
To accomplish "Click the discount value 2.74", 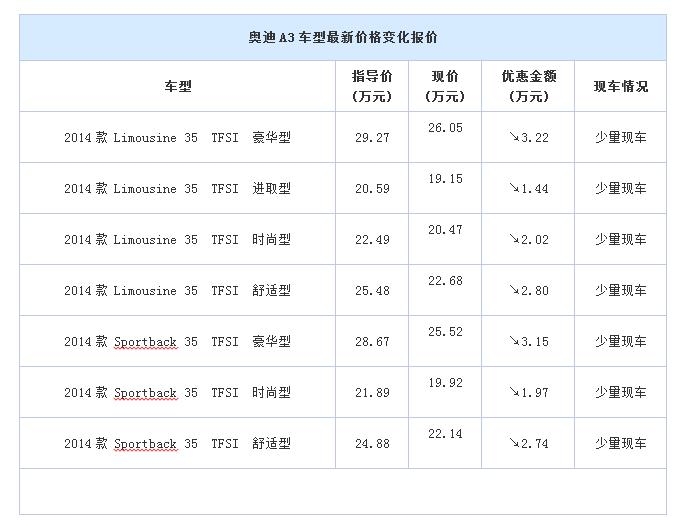I will pyautogui.click(x=535, y=444).
